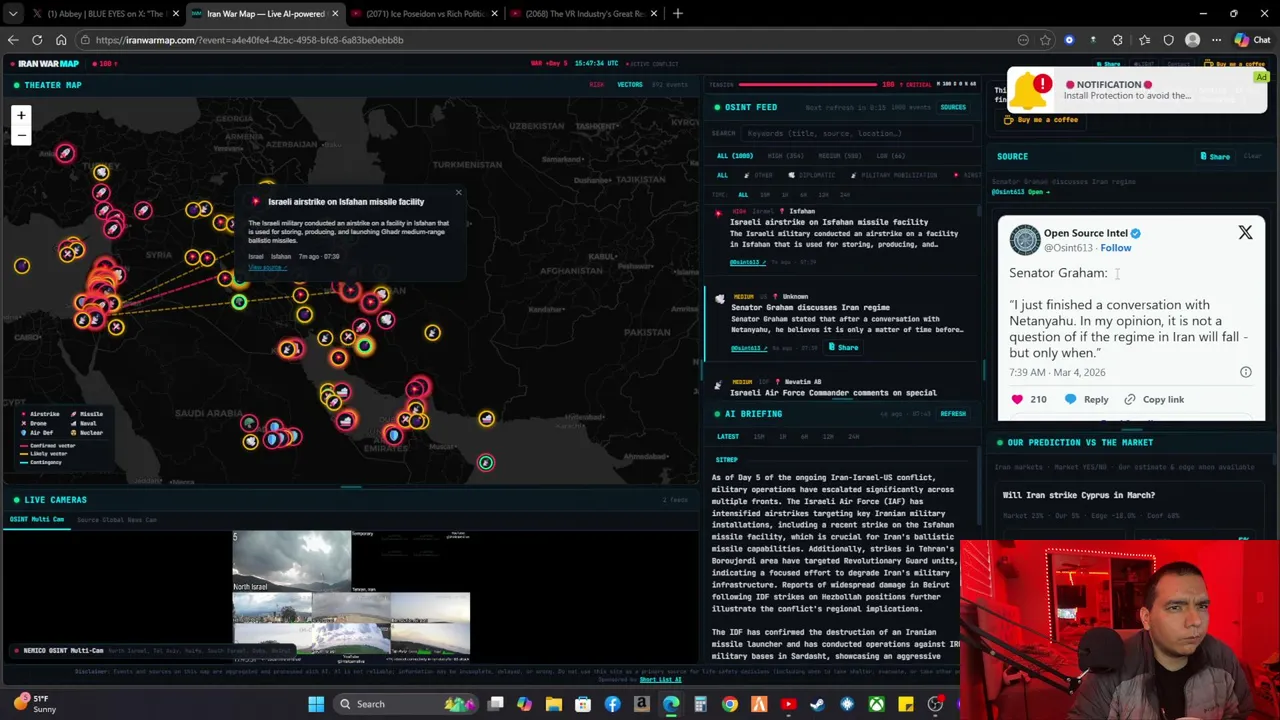Click the green marker on the map
The height and width of the screenshot is (720, 1280).
click(x=239, y=302)
